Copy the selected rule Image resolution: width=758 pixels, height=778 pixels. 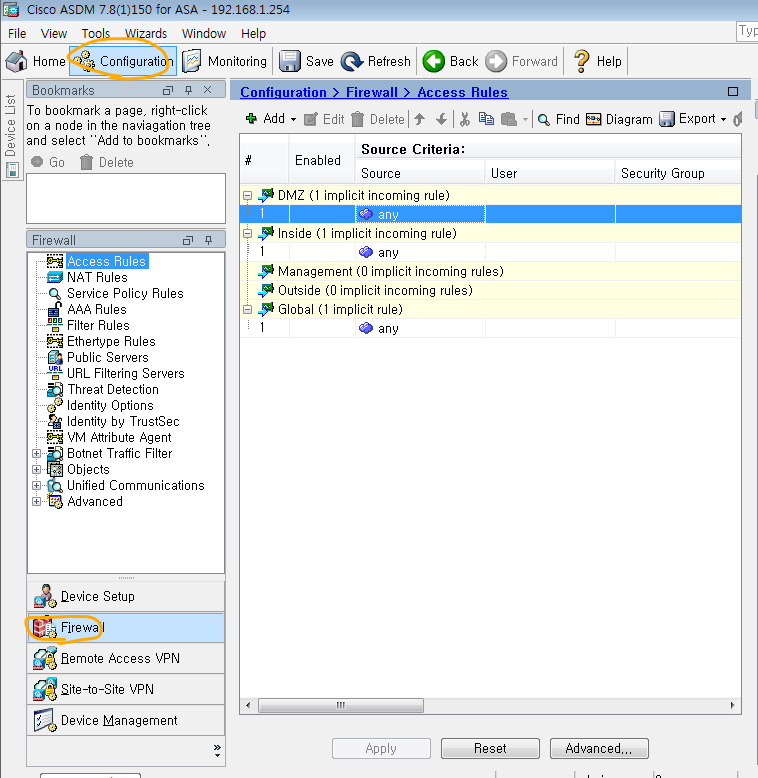tap(486, 119)
